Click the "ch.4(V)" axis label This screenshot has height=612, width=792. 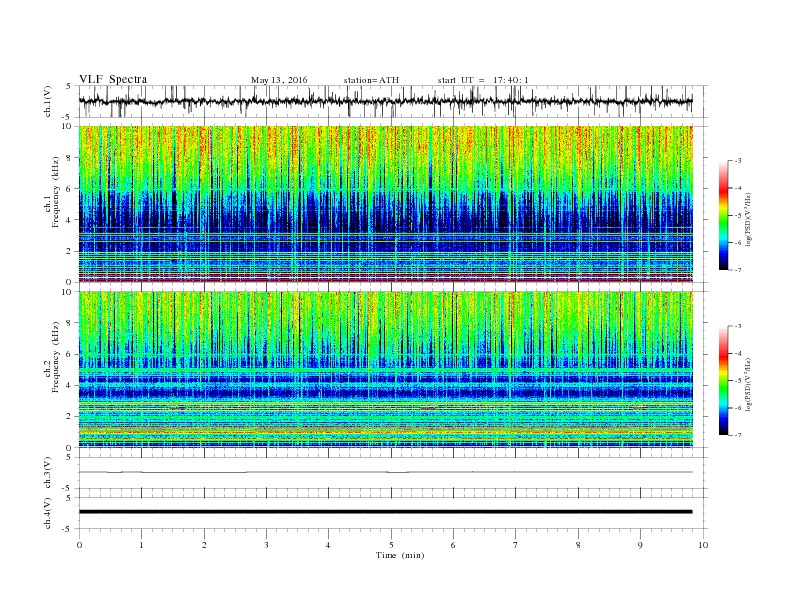click(x=48, y=513)
